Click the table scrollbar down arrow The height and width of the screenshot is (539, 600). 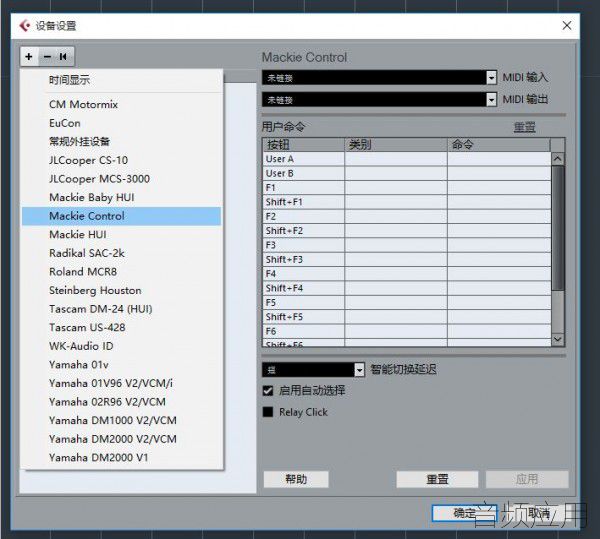pos(558,339)
